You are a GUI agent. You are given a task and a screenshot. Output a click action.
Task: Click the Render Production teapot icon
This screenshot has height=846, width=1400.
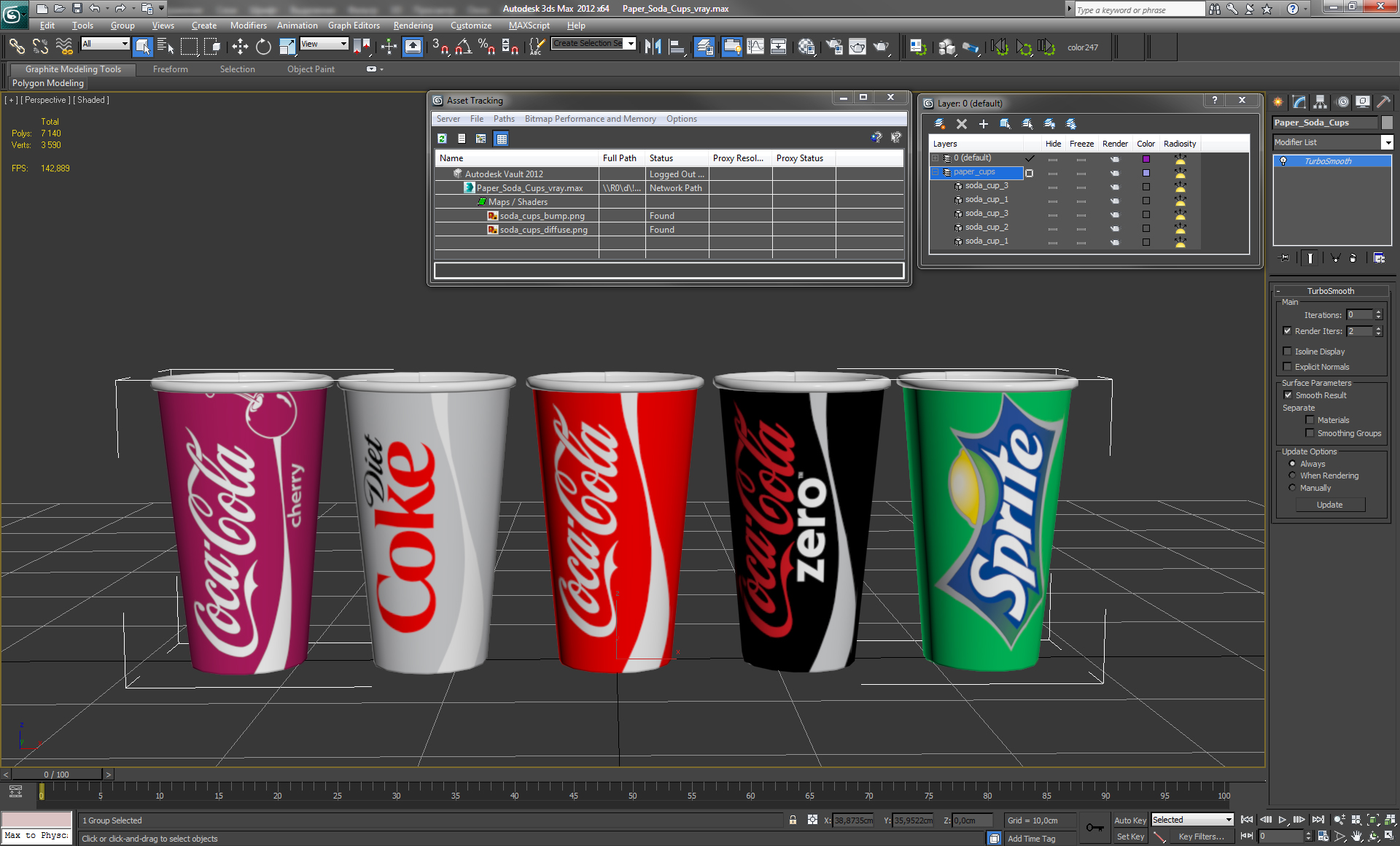coord(882,47)
